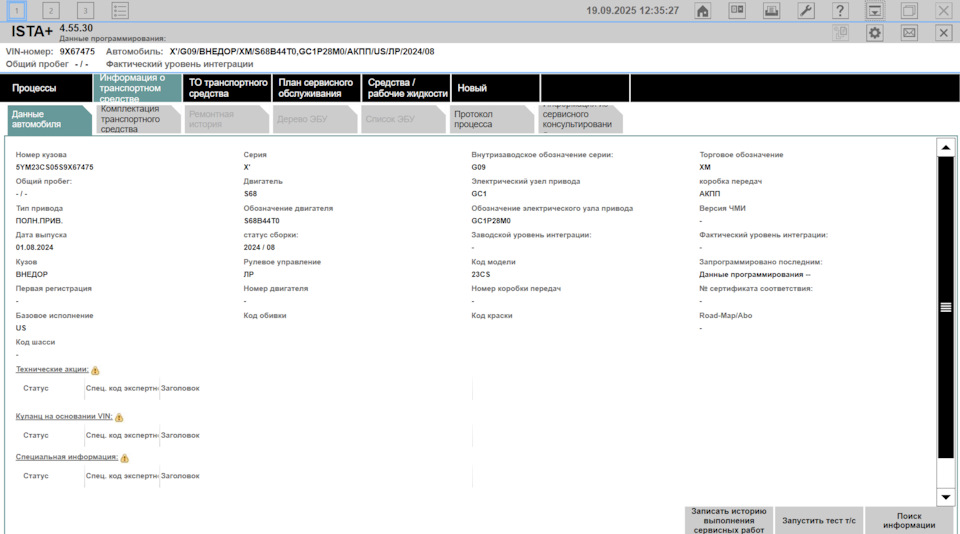The height and width of the screenshot is (534, 960).
Task: Click the vertical scrollbar thumb grip
Action: 946,307
